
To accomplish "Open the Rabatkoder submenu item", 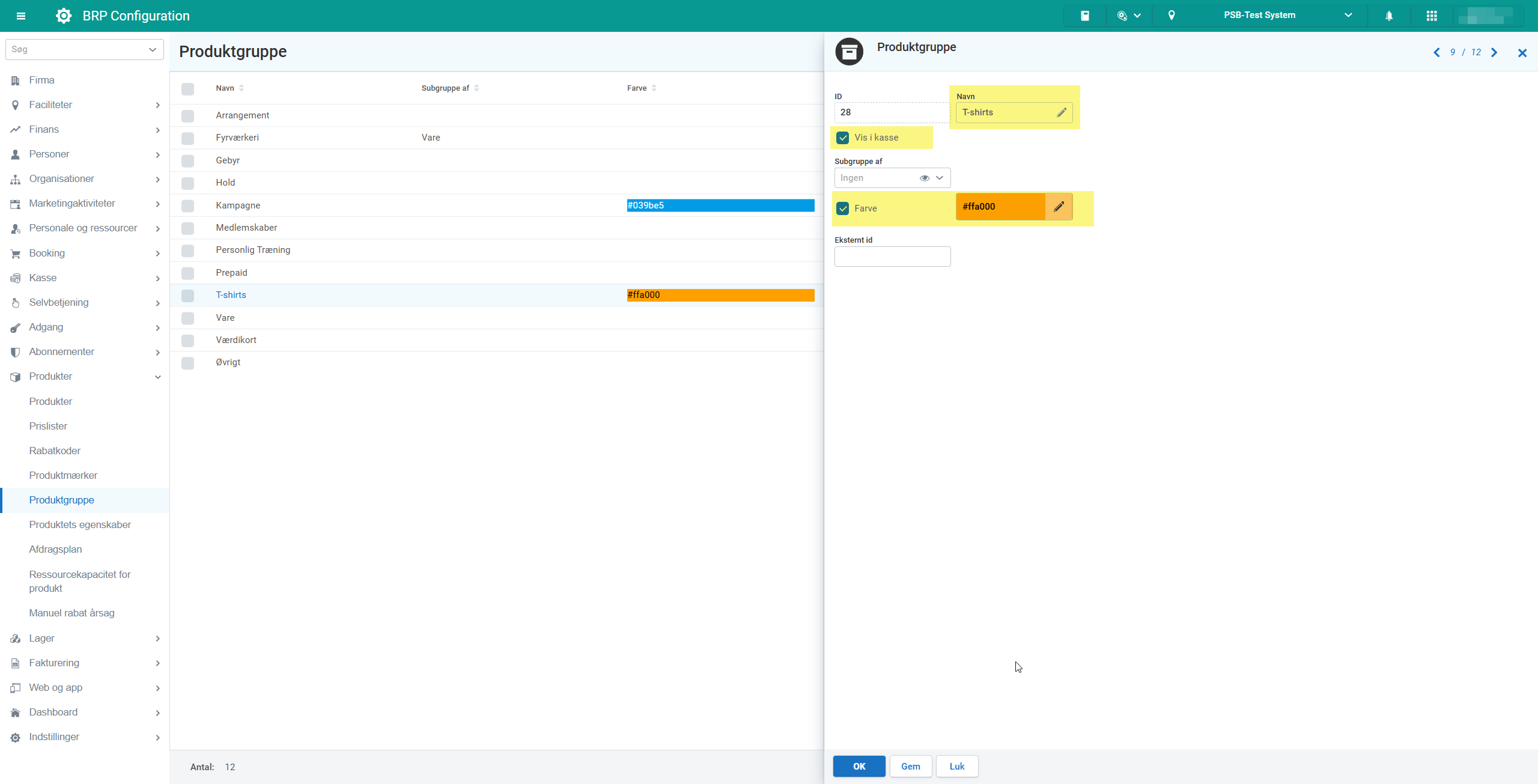I will [x=55, y=451].
